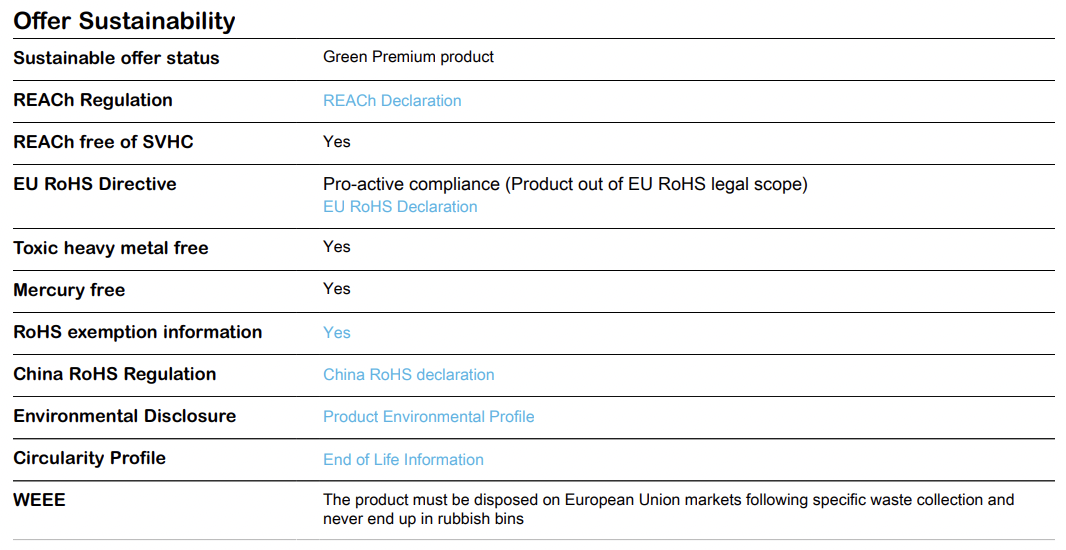Open the End of Life Information link
The height and width of the screenshot is (550, 1066).
pyautogui.click(x=403, y=460)
